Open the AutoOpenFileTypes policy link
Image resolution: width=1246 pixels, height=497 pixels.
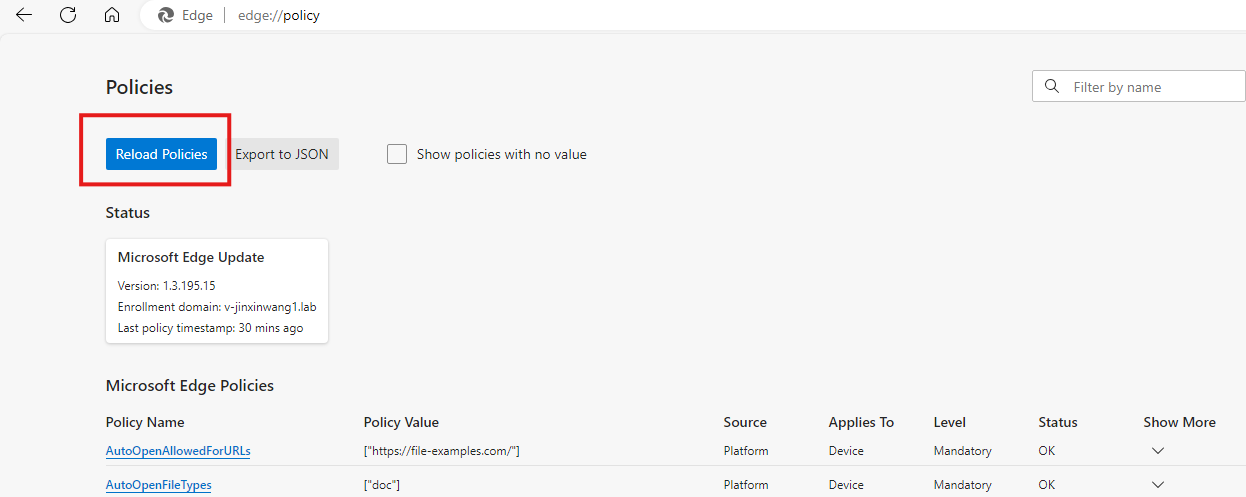click(x=158, y=485)
